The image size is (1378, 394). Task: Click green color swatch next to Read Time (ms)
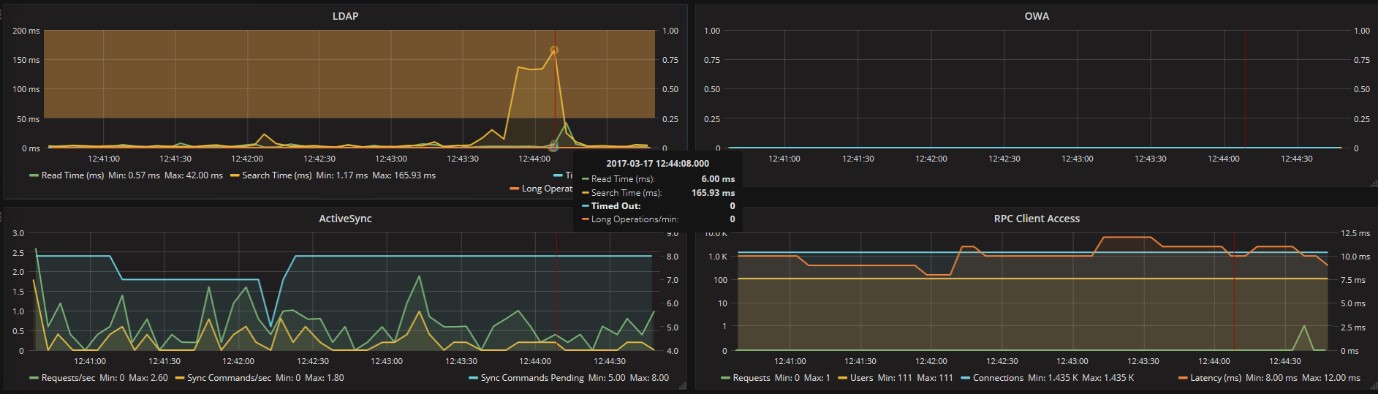click(x=34, y=176)
